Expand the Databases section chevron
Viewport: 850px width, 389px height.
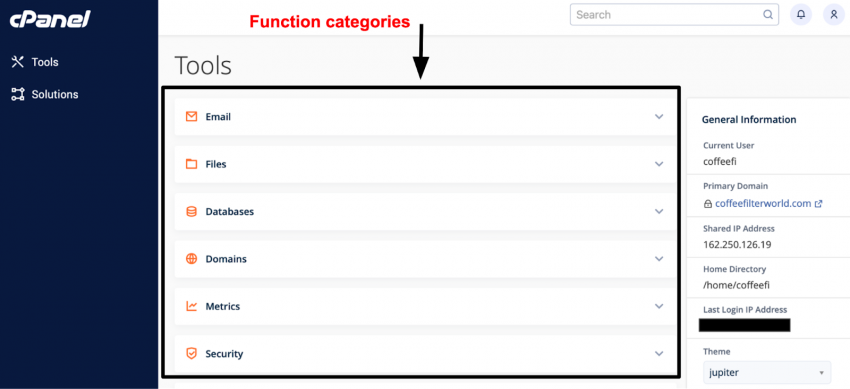click(659, 211)
